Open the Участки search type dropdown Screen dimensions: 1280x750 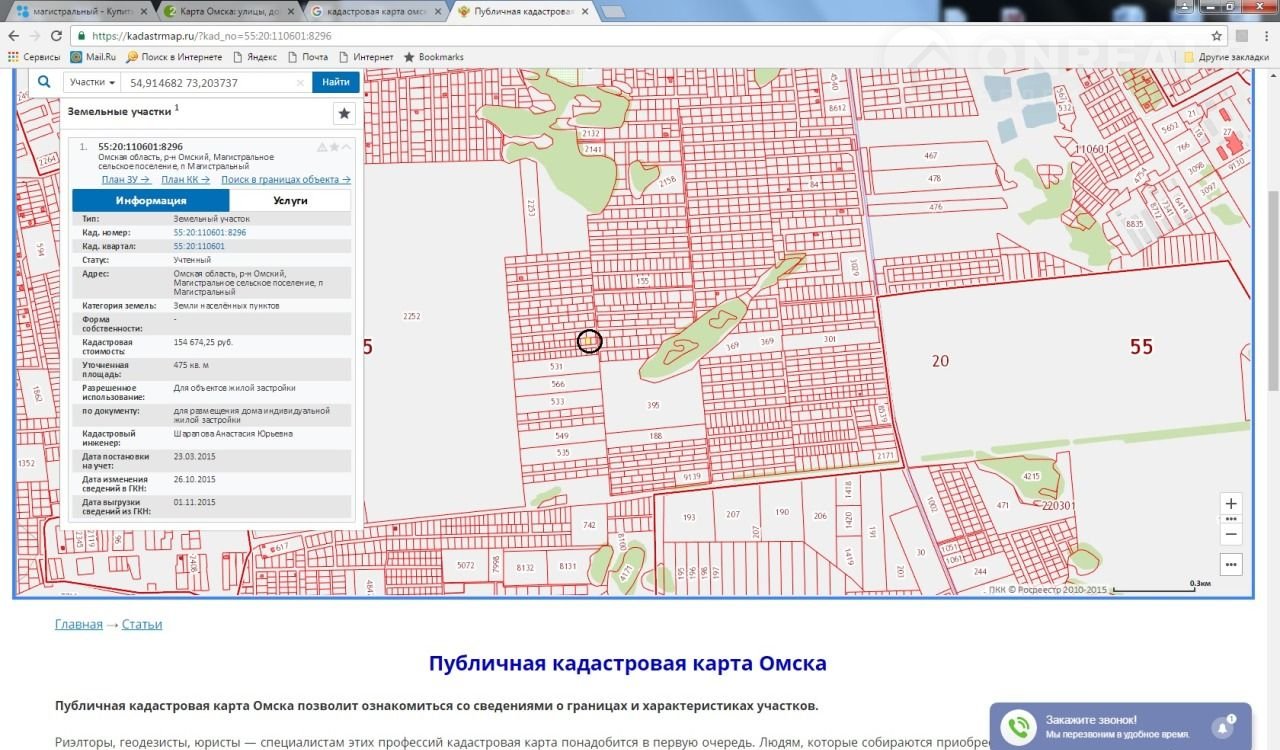coord(92,83)
